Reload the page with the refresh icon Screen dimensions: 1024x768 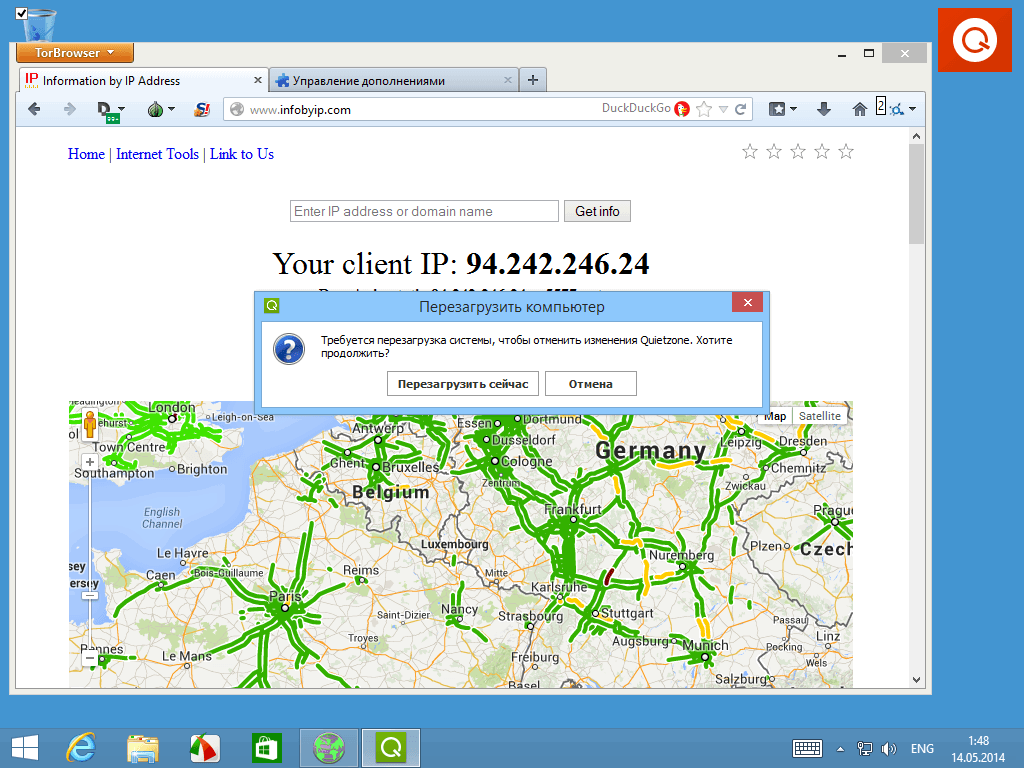click(740, 109)
